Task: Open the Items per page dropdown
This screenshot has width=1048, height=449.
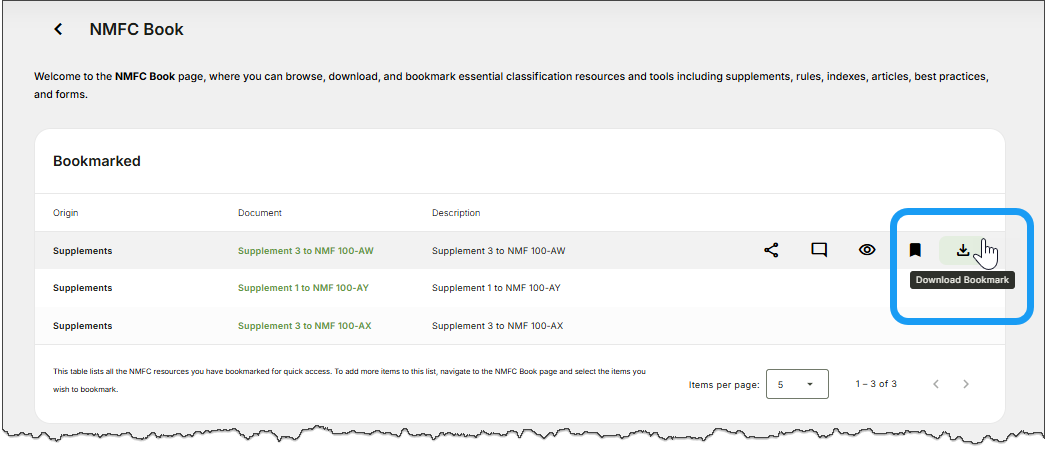Action: 797,384
